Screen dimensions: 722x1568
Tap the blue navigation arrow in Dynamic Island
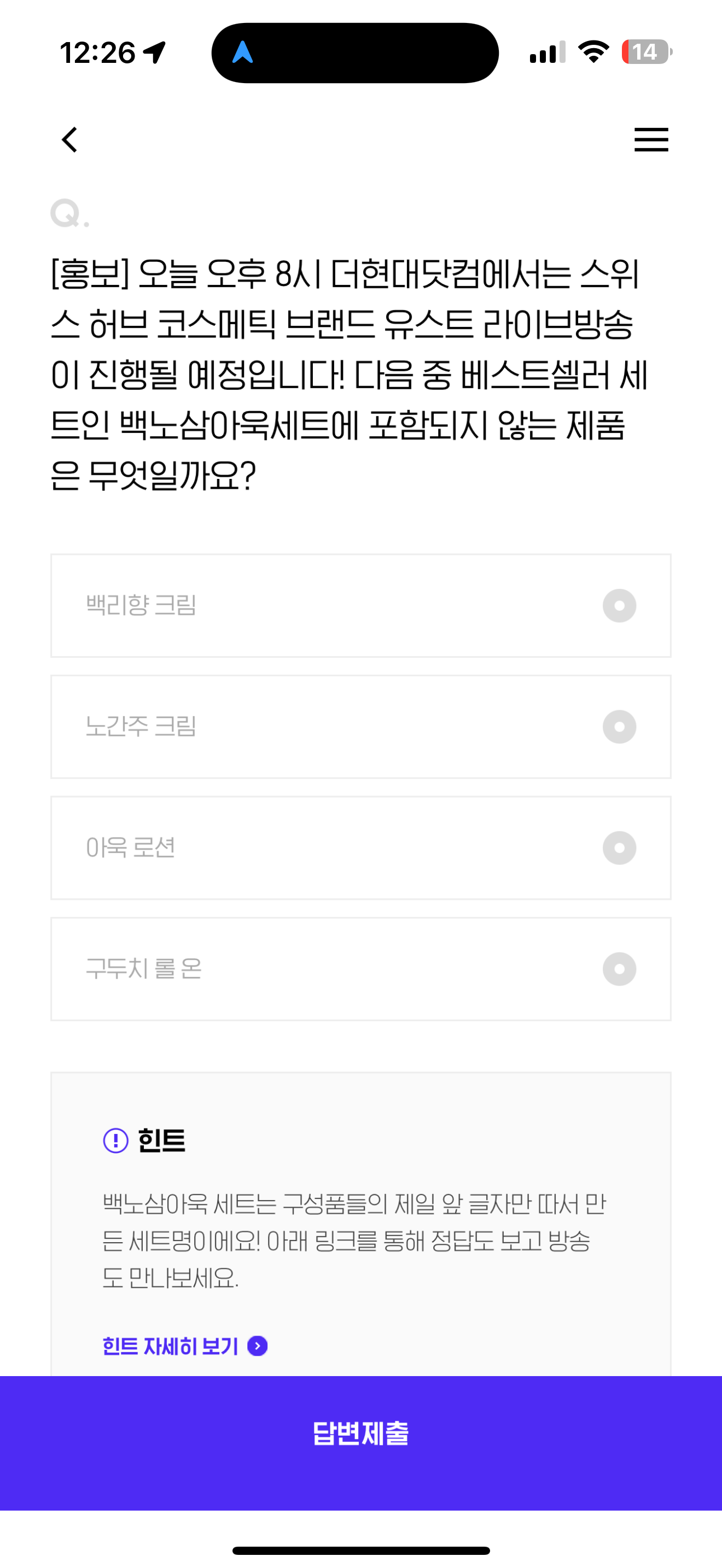coord(242,52)
